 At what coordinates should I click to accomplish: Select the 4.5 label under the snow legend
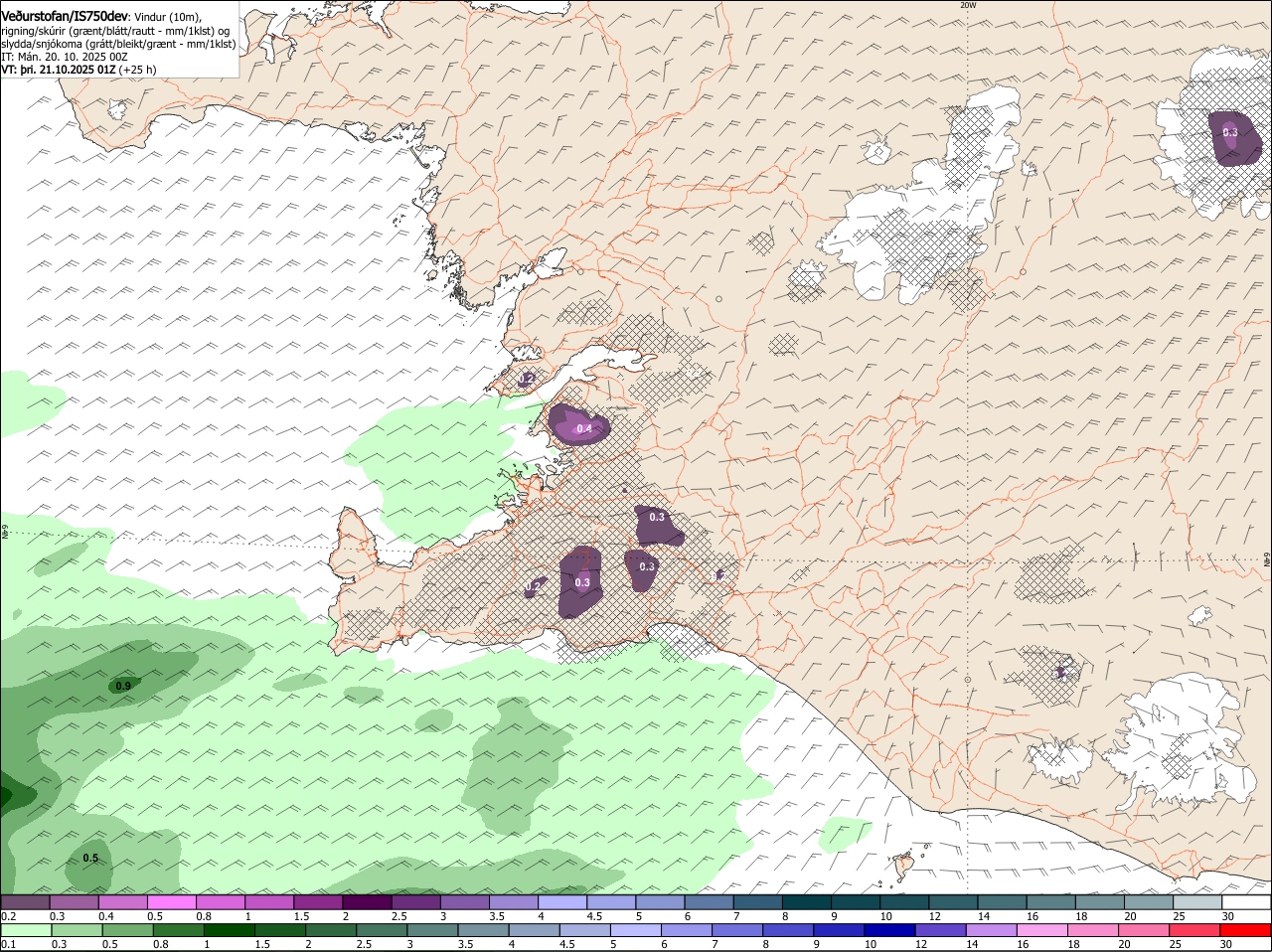click(594, 916)
